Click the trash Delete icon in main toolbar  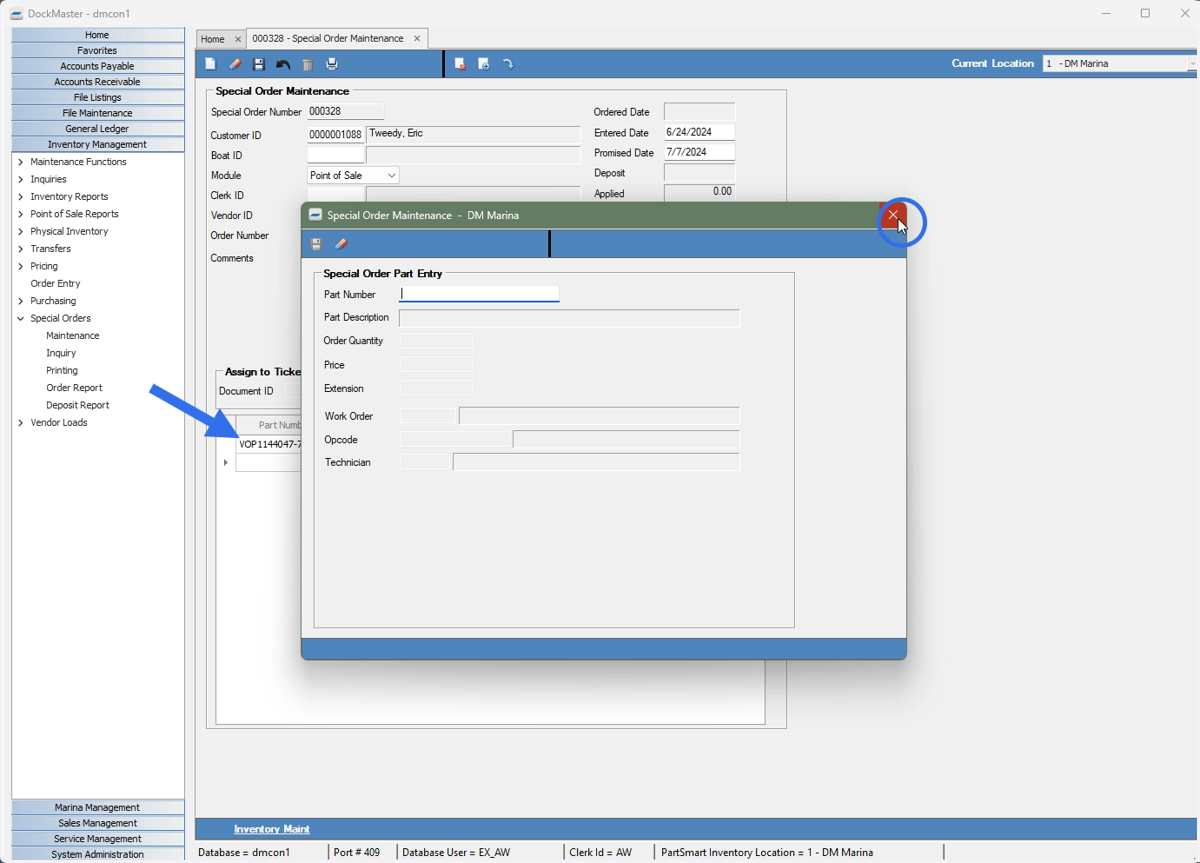[x=308, y=64]
